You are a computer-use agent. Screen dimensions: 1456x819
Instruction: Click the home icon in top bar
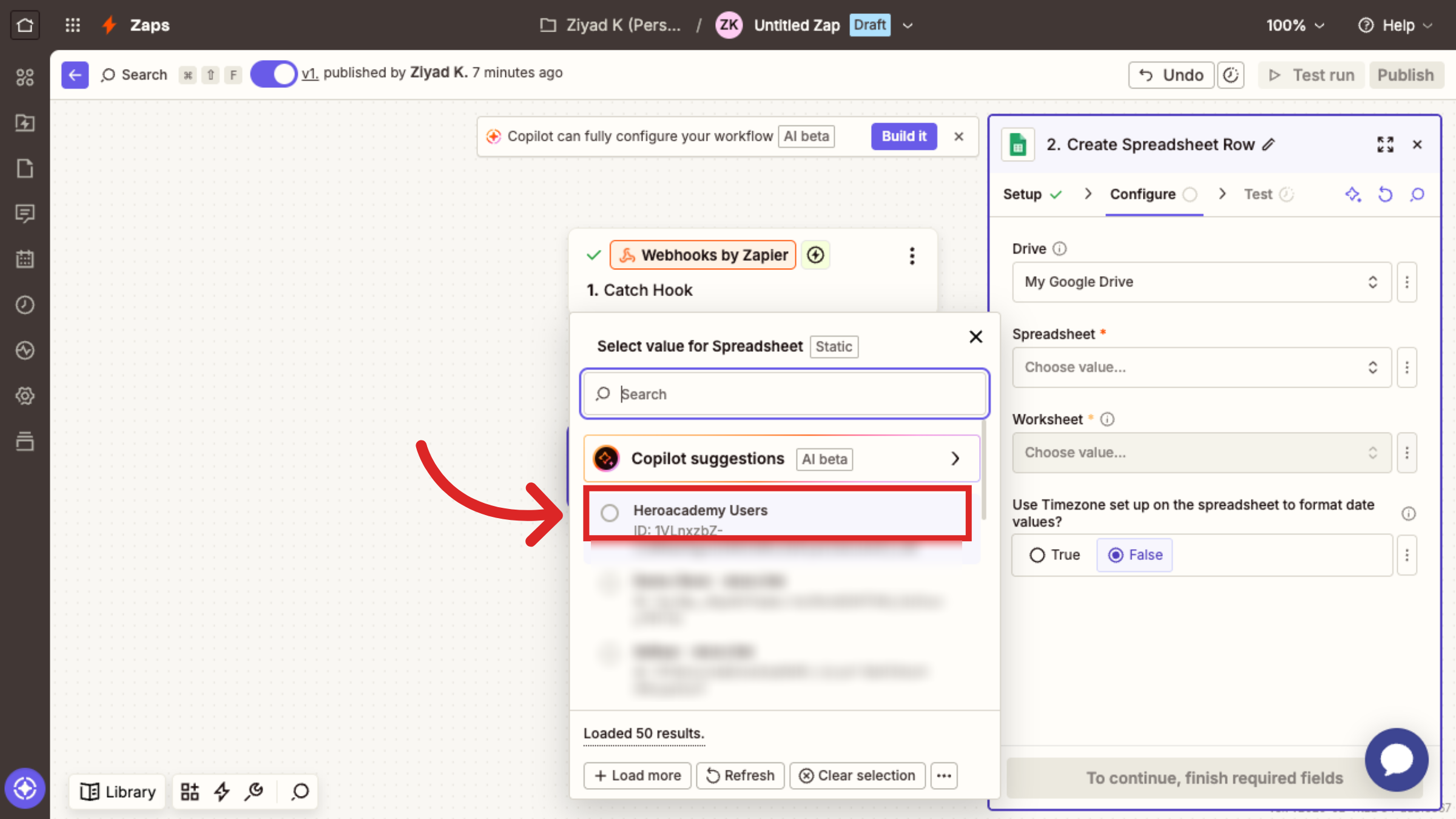25,25
